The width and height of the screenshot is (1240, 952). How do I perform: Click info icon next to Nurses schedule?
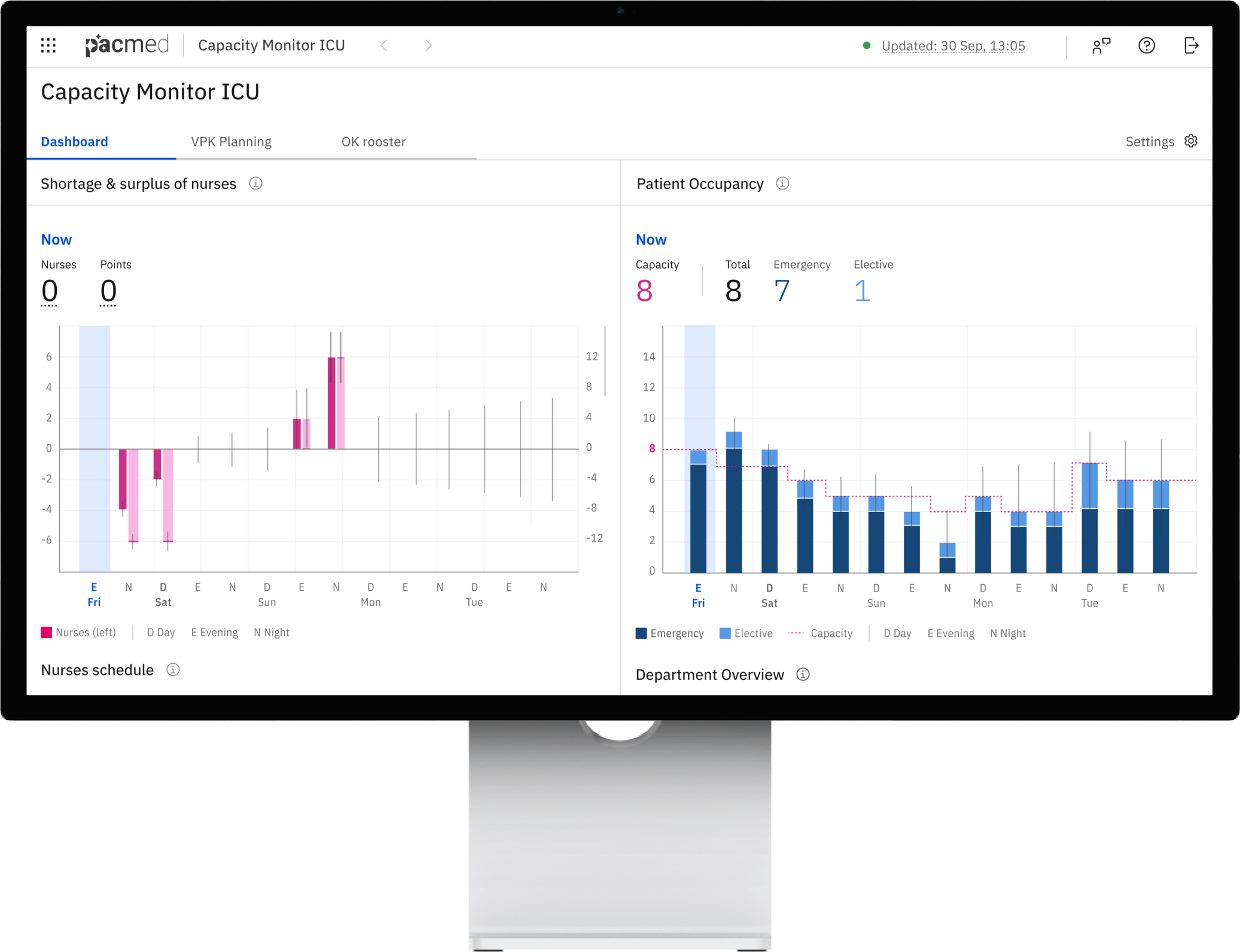tap(173, 670)
